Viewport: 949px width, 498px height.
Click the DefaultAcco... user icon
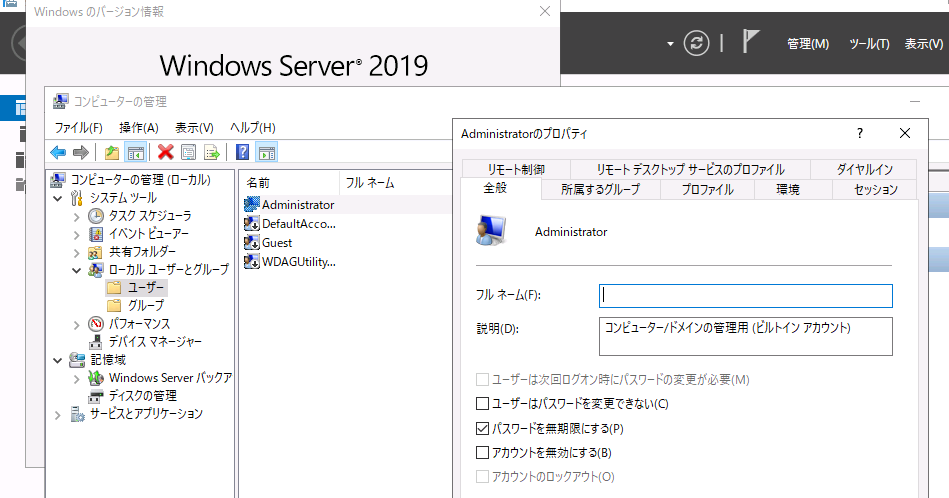[x=251, y=224]
